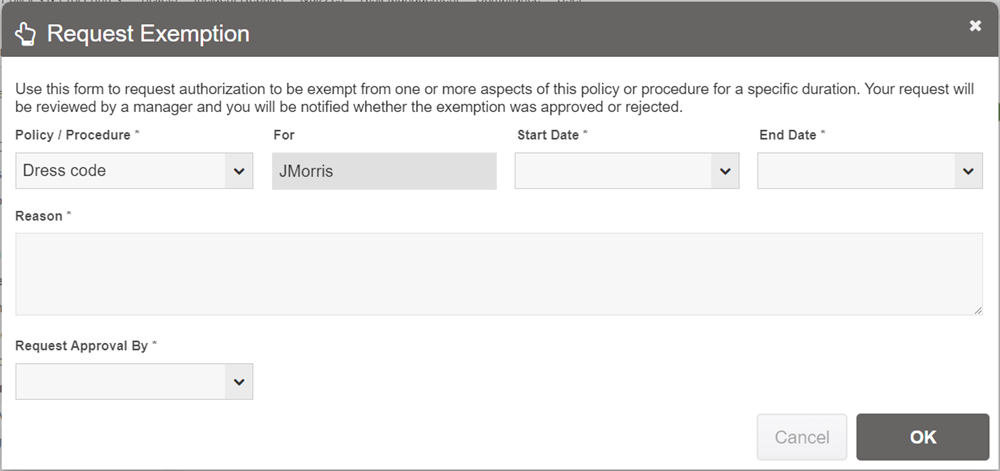This screenshot has height=471, width=1000.
Task: Click the Request Approval By chevron arrow
Action: tap(239, 381)
